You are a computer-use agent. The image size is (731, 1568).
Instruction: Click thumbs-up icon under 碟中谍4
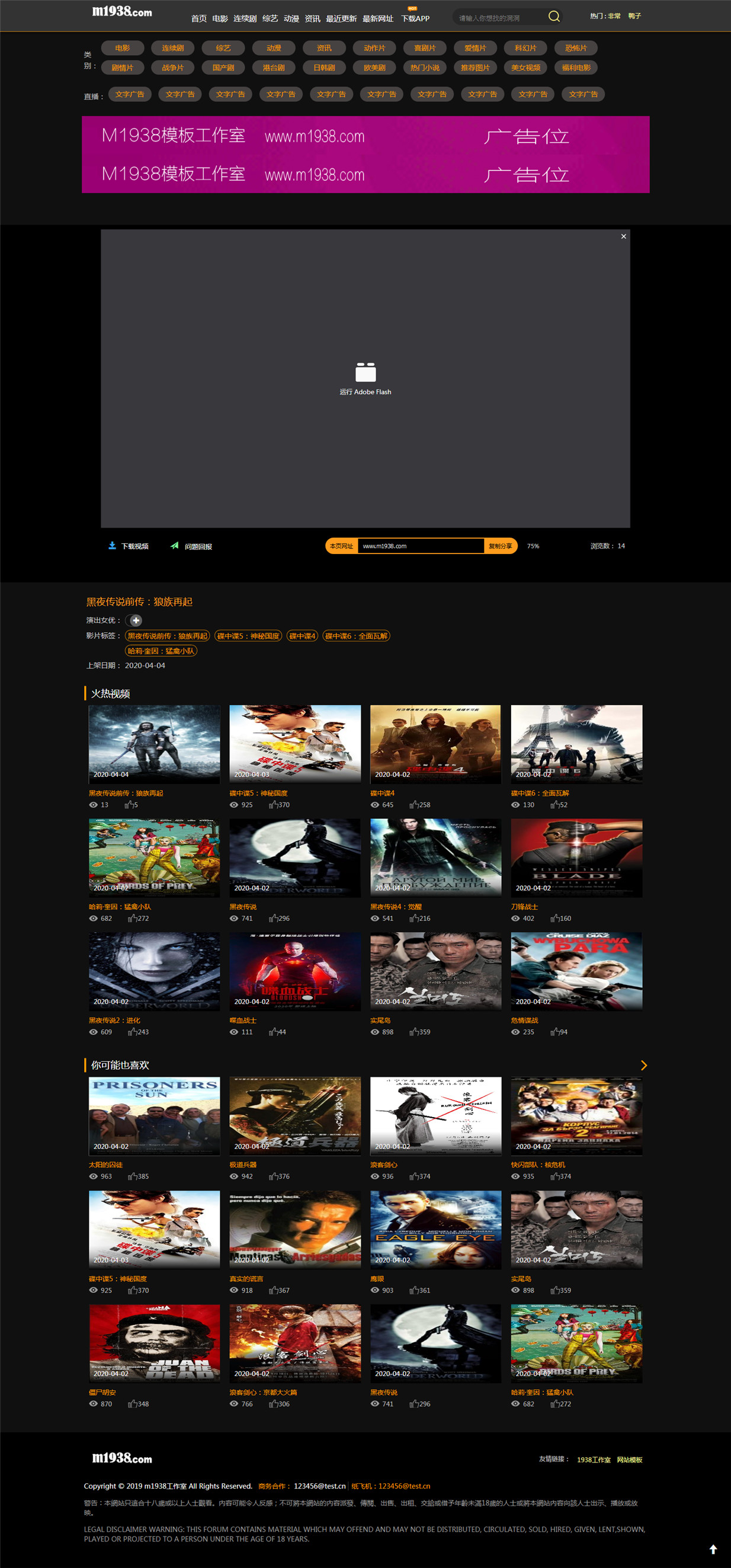(x=414, y=805)
